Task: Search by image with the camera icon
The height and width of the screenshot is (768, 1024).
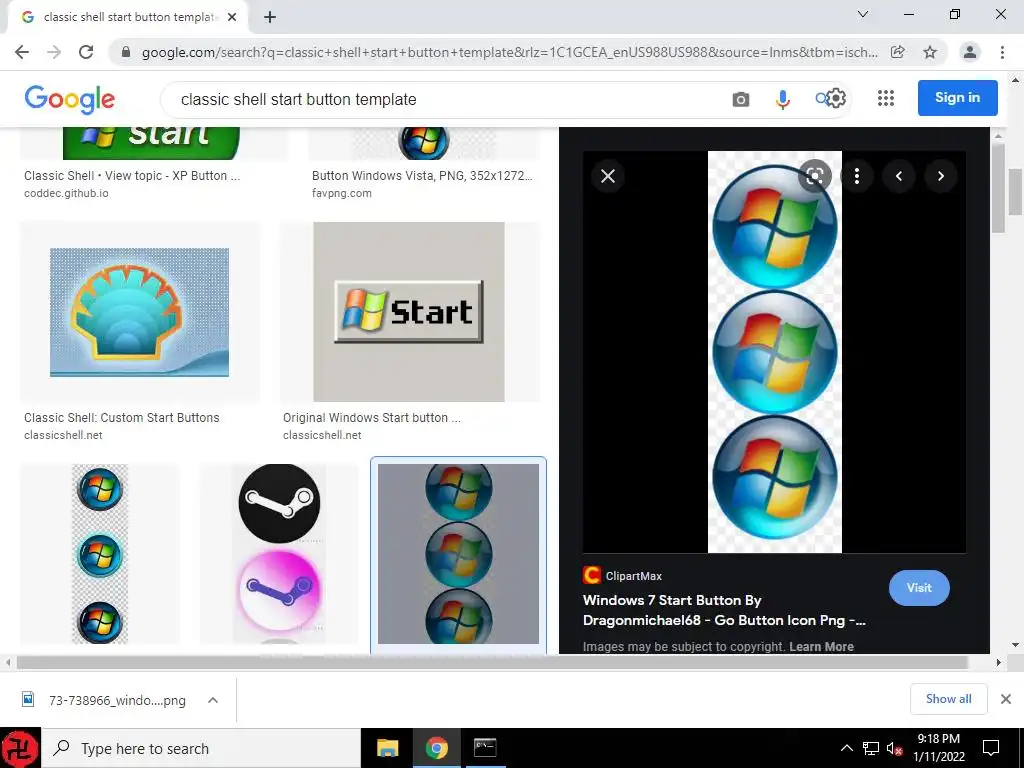Action: coord(741,99)
